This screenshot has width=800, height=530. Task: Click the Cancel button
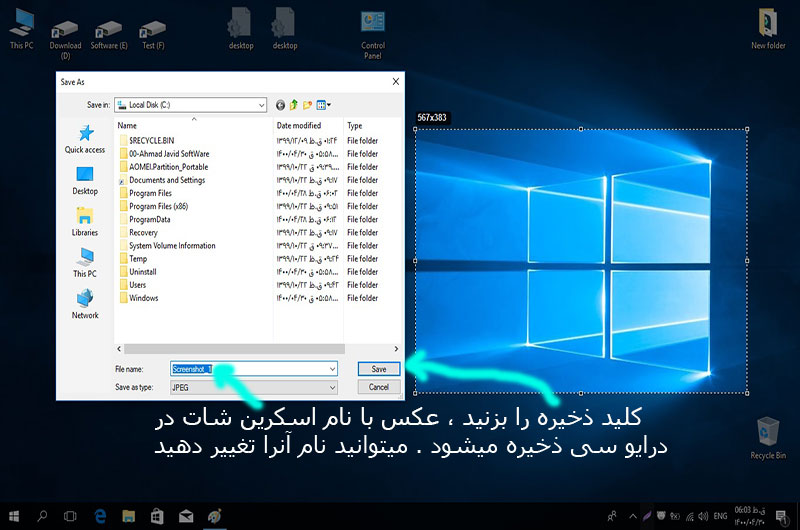tap(379, 387)
